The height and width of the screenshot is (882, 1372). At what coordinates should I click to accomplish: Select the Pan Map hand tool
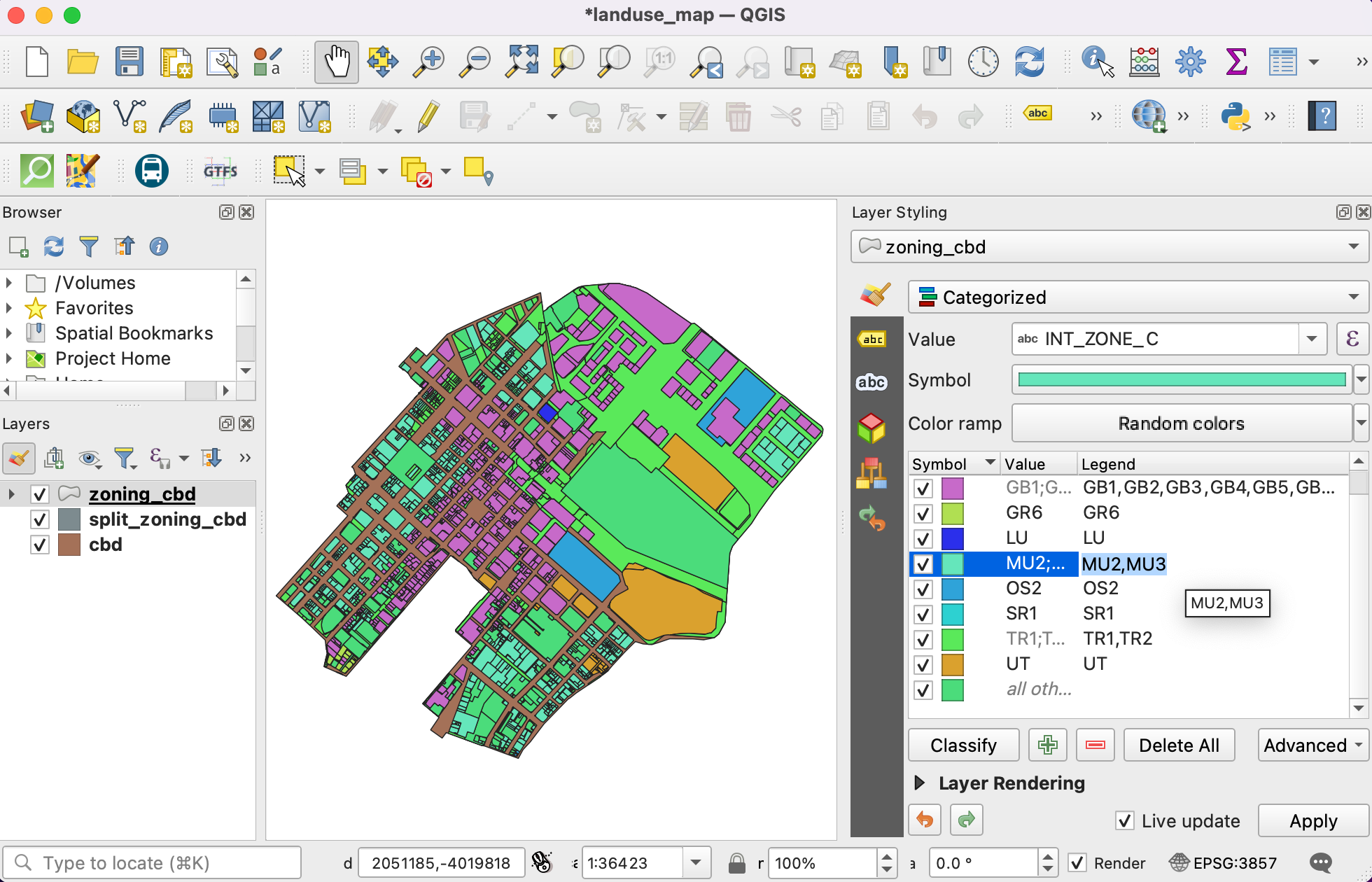tap(336, 62)
